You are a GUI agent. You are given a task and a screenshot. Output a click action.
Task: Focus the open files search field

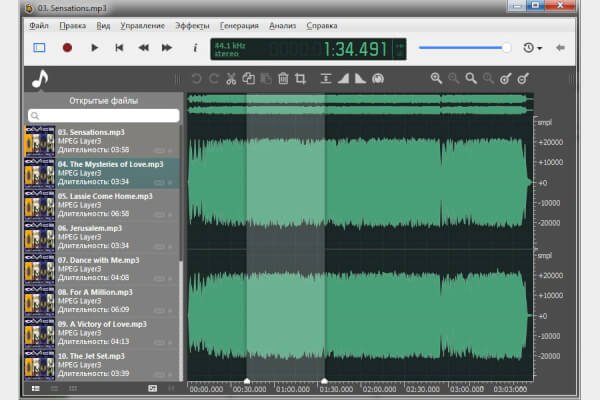(x=104, y=116)
